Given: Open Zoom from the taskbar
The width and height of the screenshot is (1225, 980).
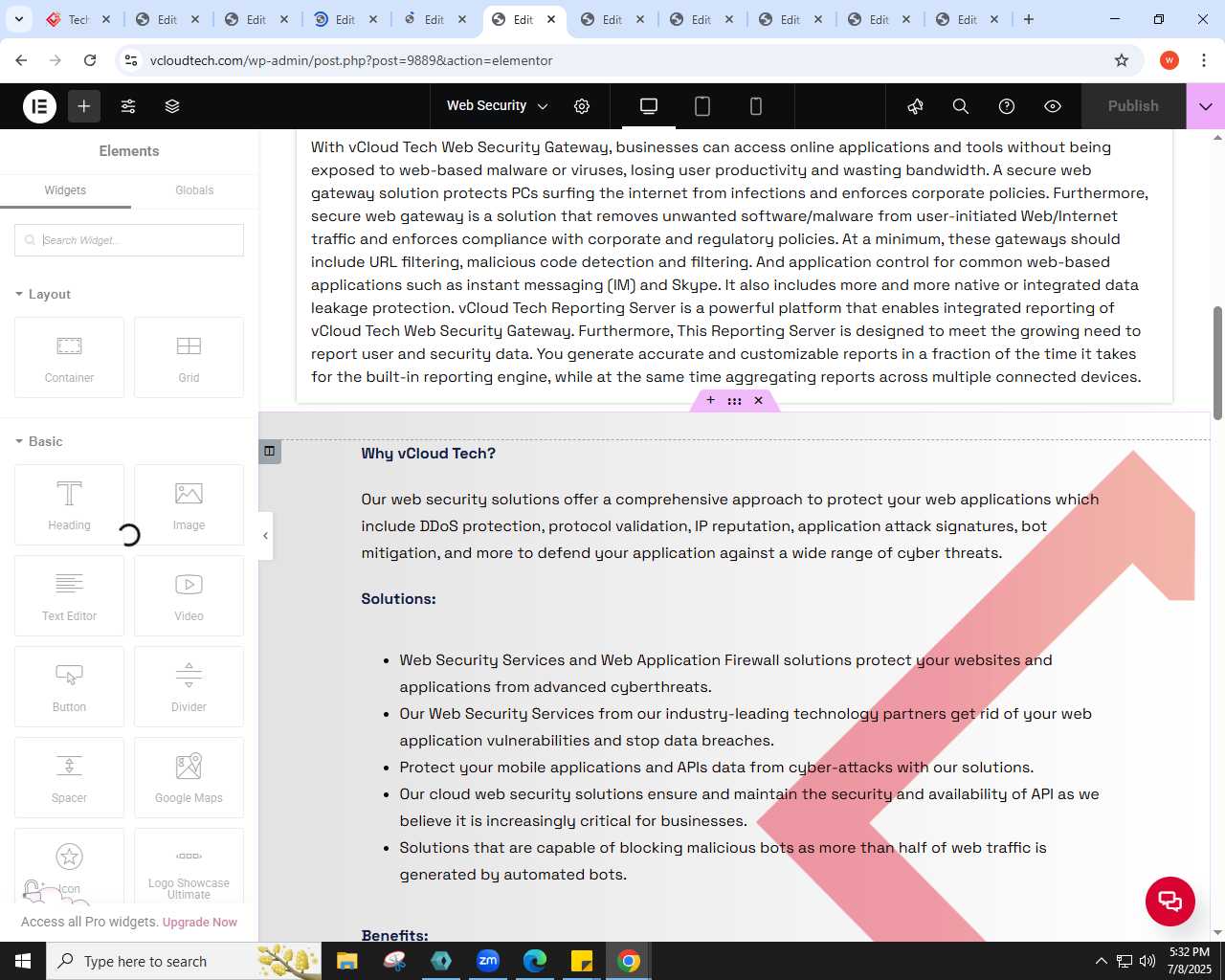Looking at the screenshot, I should coord(488,961).
